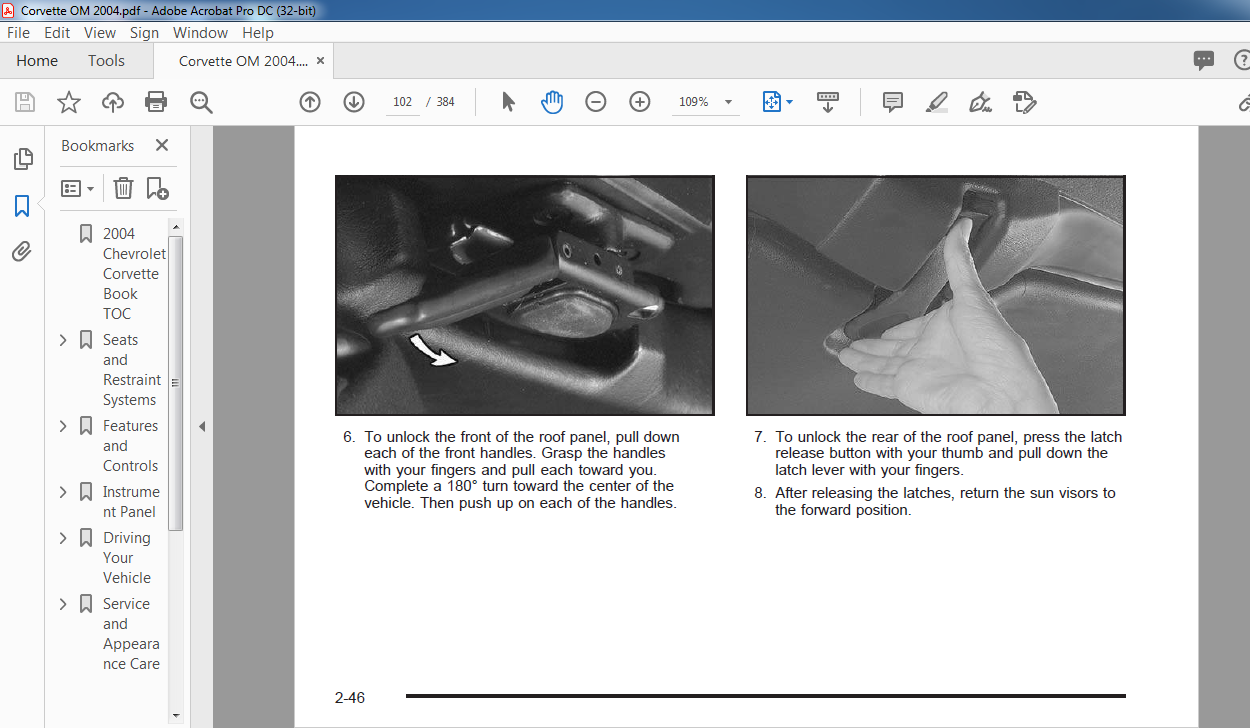Open the fit page options dropdown arrow
Image resolution: width=1250 pixels, height=728 pixels.
789,102
